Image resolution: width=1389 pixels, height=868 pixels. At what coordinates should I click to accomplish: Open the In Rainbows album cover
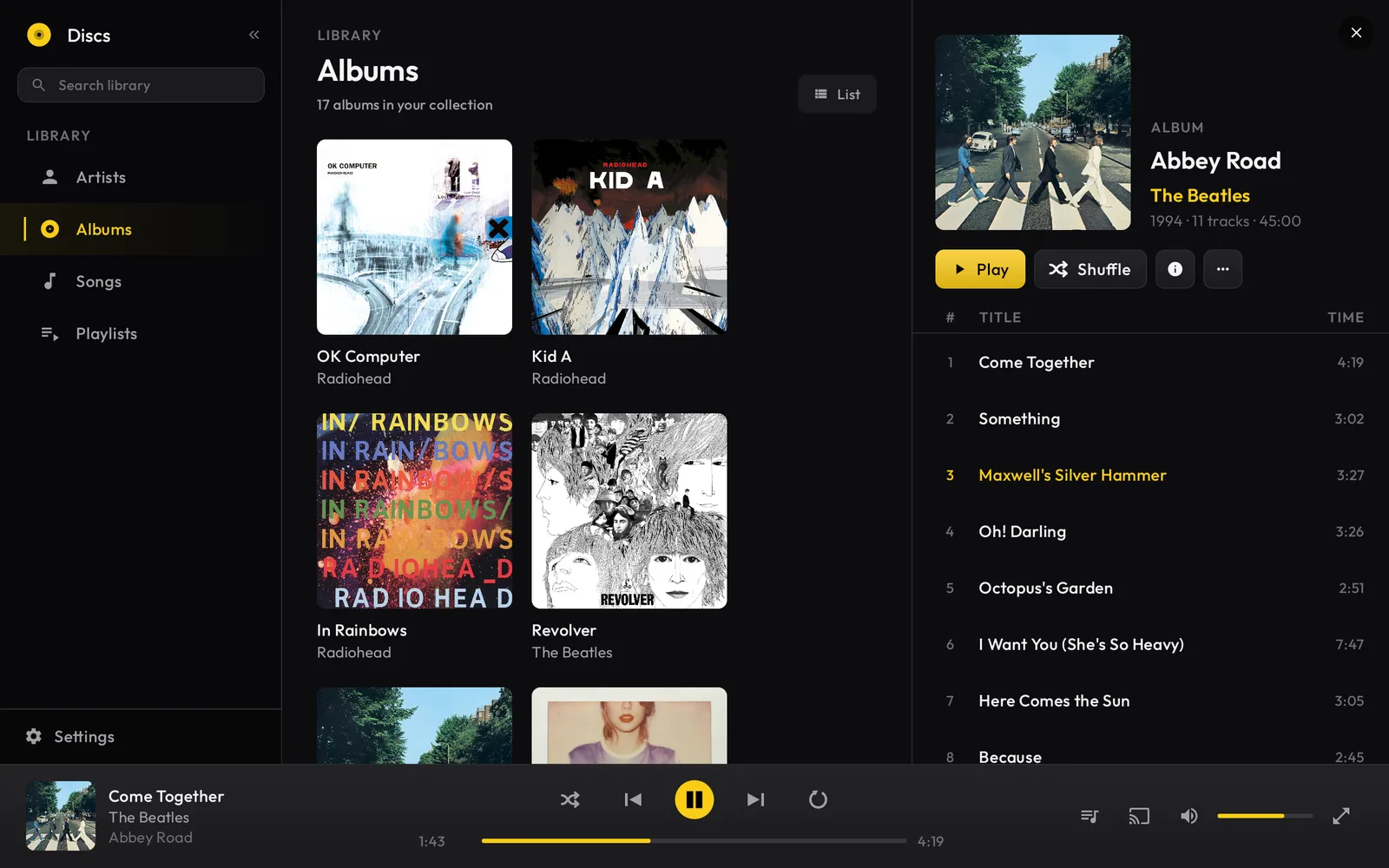click(x=414, y=510)
